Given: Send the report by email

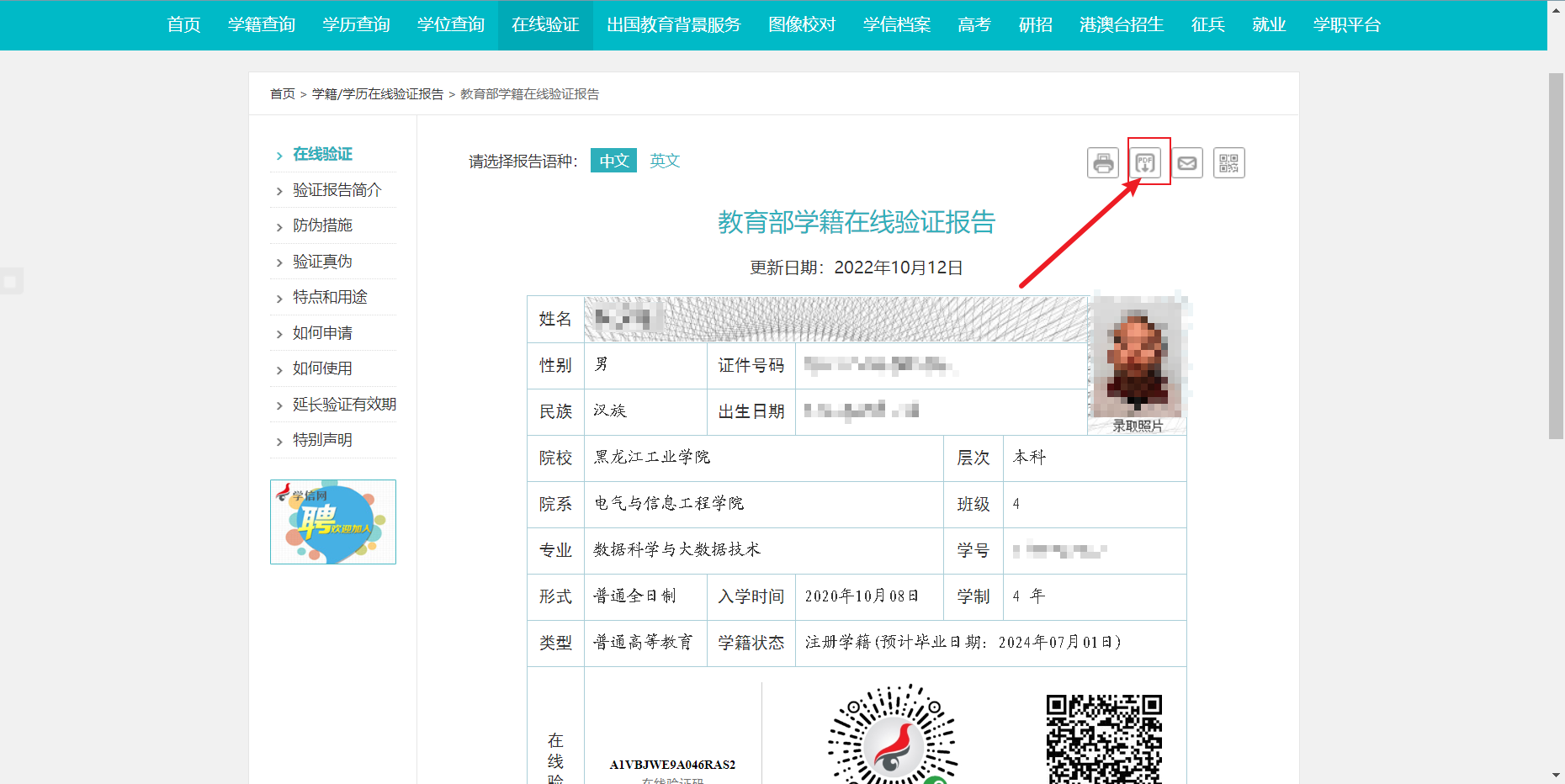Looking at the screenshot, I should pyautogui.click(x=1187, y=162).
